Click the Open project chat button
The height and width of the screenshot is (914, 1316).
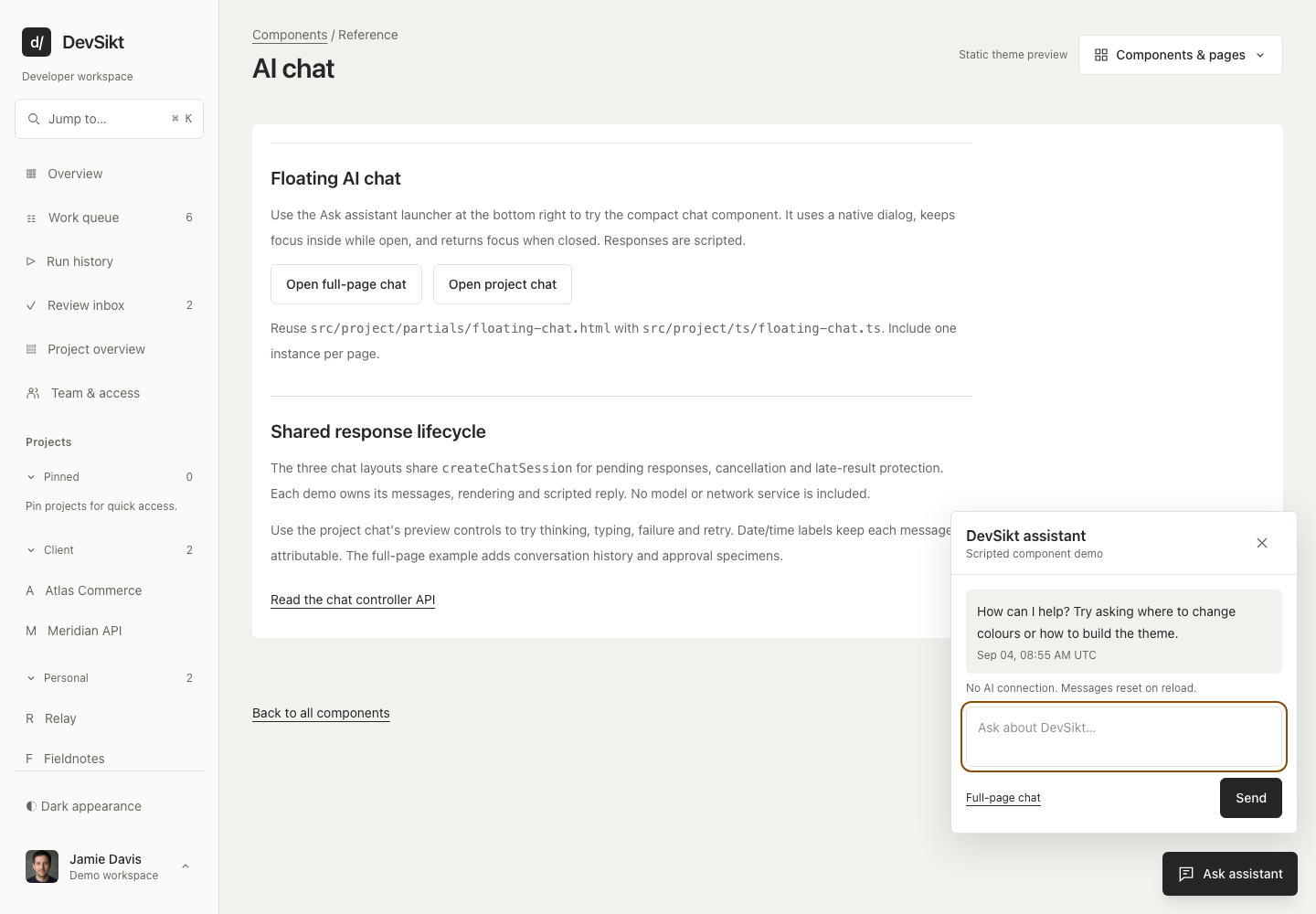(x=503, y=284)
